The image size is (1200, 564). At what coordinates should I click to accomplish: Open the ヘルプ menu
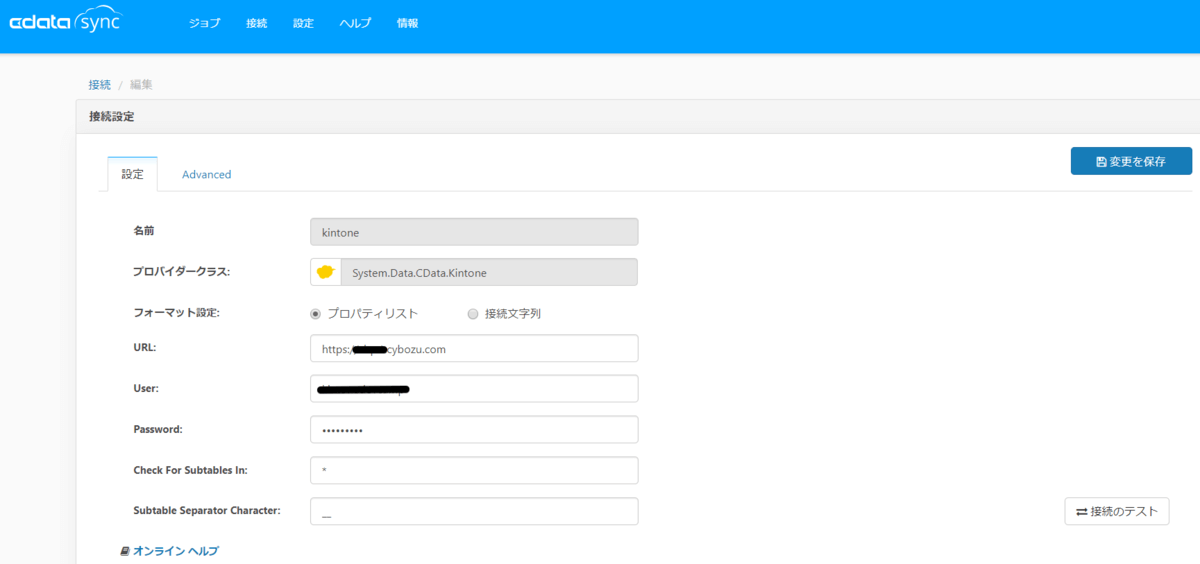click(355, 23)
